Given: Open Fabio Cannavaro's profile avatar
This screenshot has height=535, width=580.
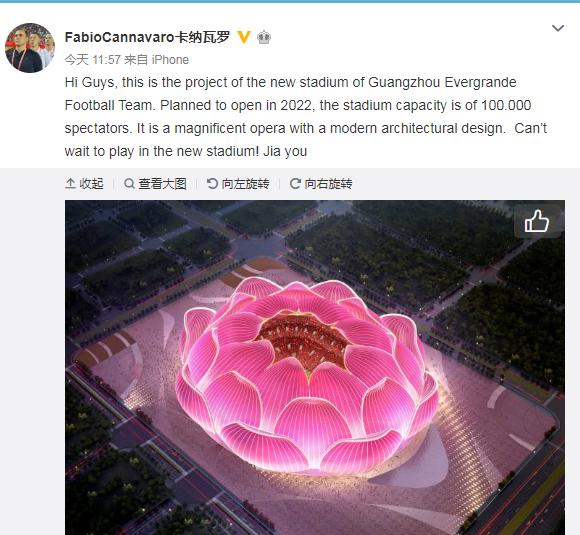Looking at the screenshot, I should tap(30, 48).
